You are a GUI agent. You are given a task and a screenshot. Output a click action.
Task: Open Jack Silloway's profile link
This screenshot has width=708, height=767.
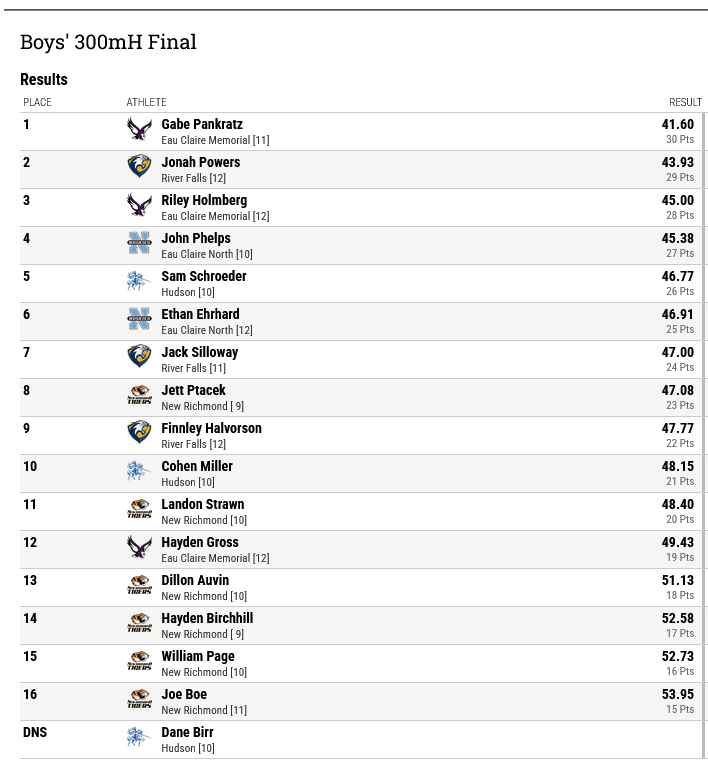click(200, 352)
